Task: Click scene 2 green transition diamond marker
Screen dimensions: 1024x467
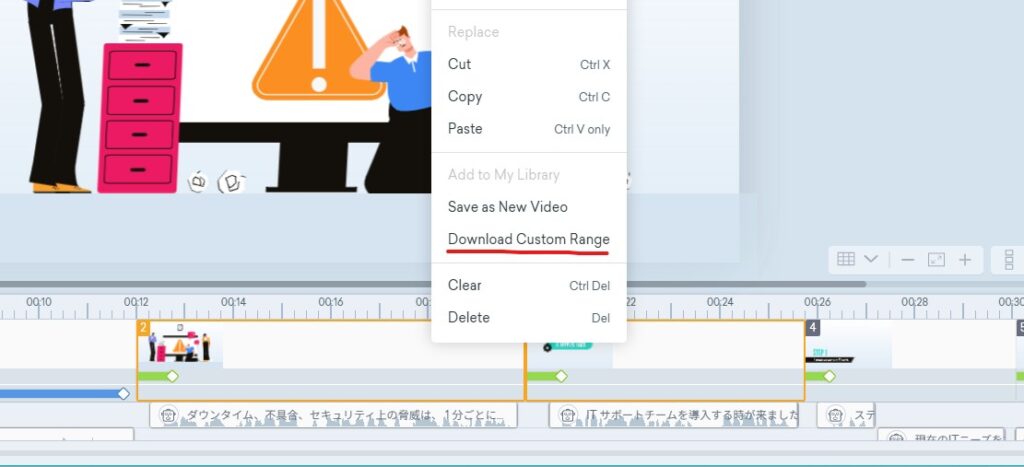Action: (172, 376)
